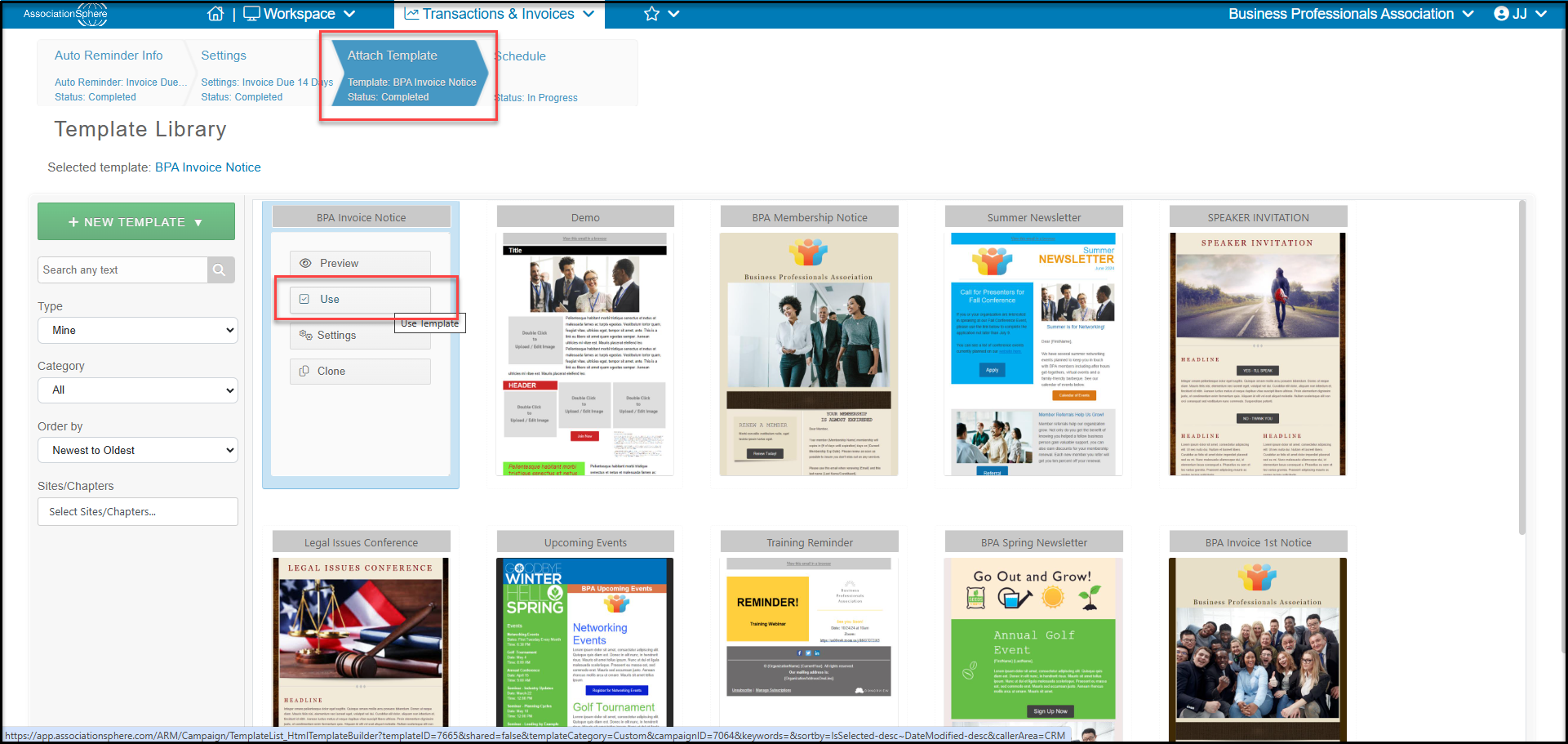Image resolution: width=1568 pixels, height=744 pixels.
Task: Click the eye icon on Preview
Action: coord(306,263)
